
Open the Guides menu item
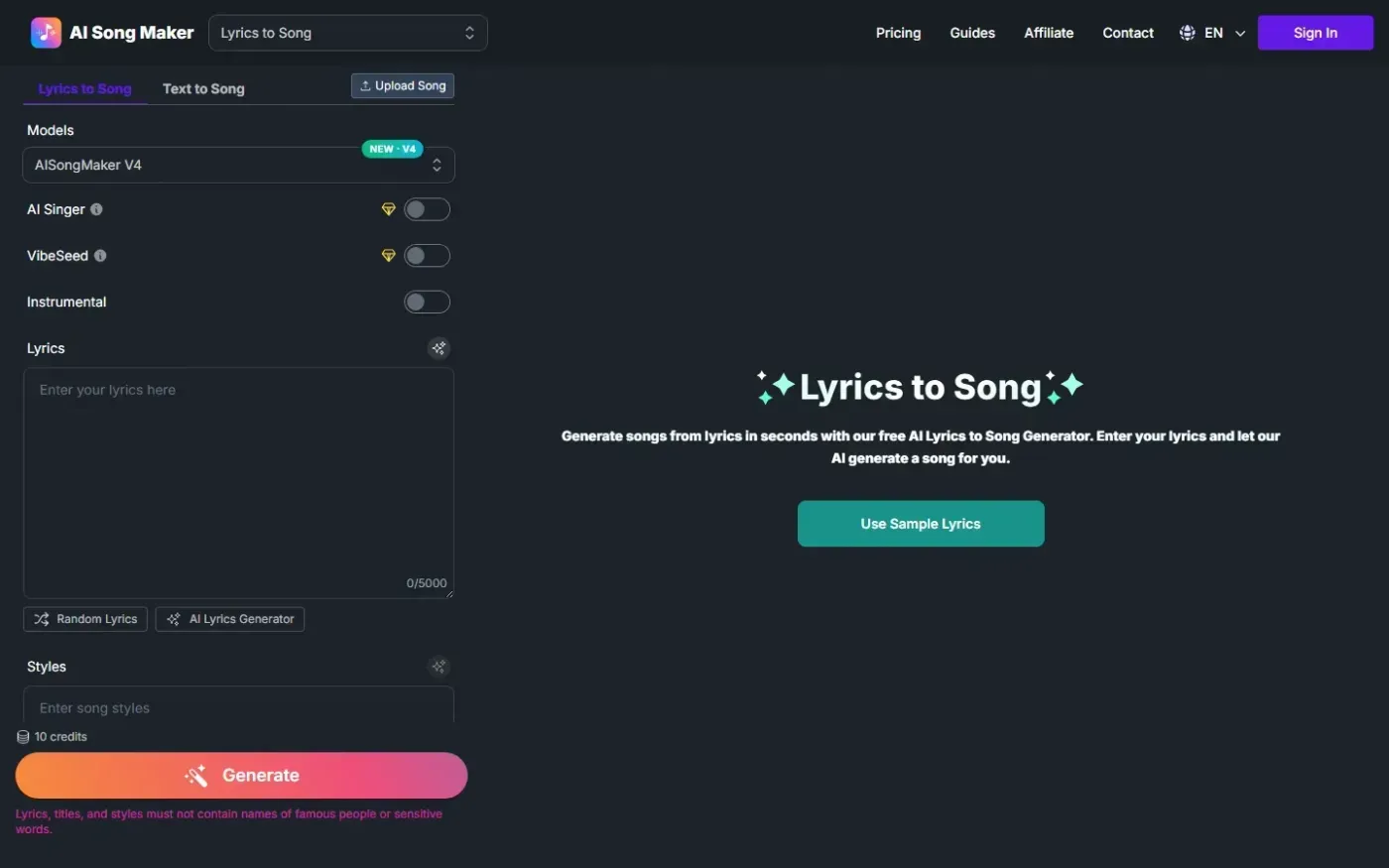click(x=972, y=33)
